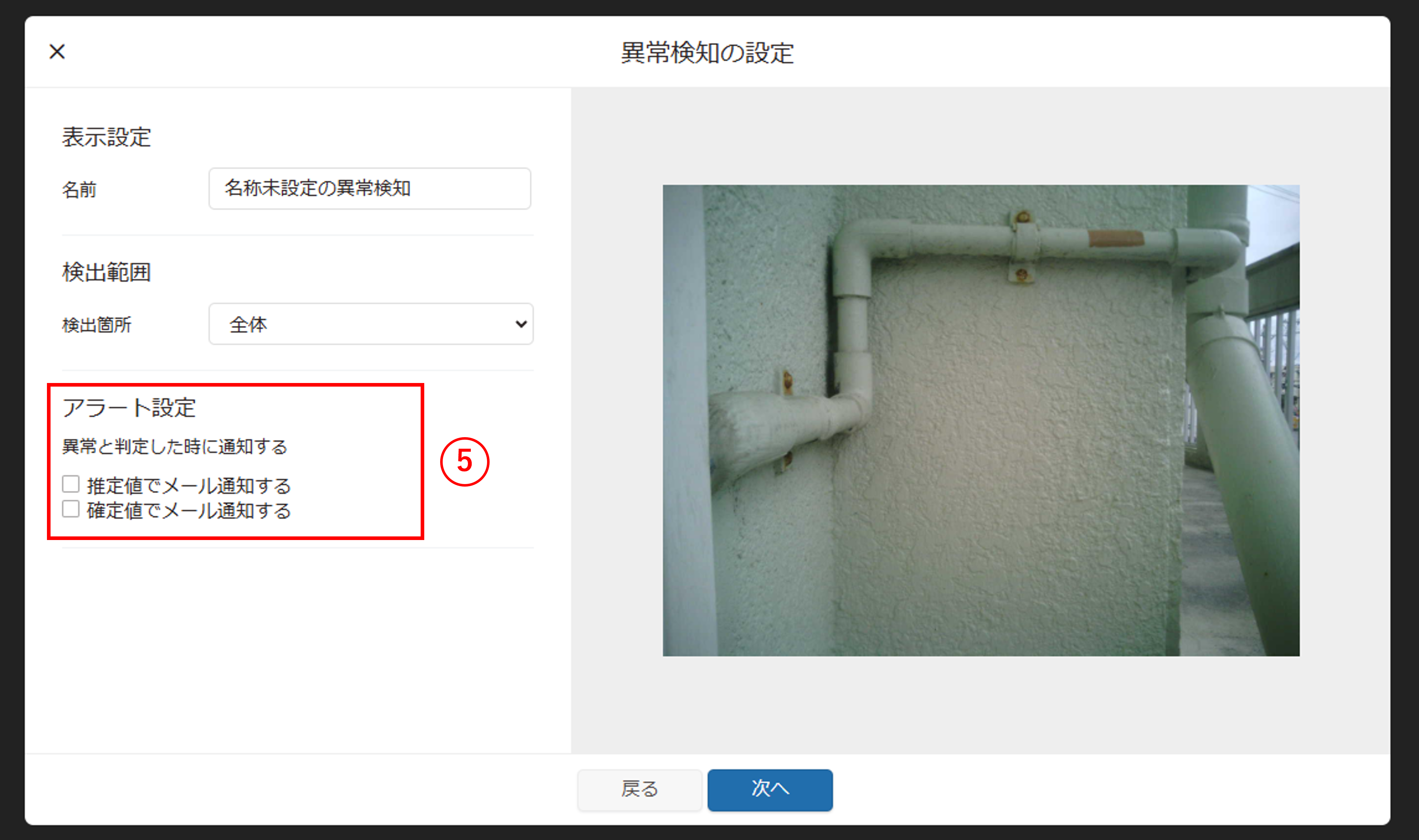
Task: Click the 名前 field label
Action: pos(79,189)
